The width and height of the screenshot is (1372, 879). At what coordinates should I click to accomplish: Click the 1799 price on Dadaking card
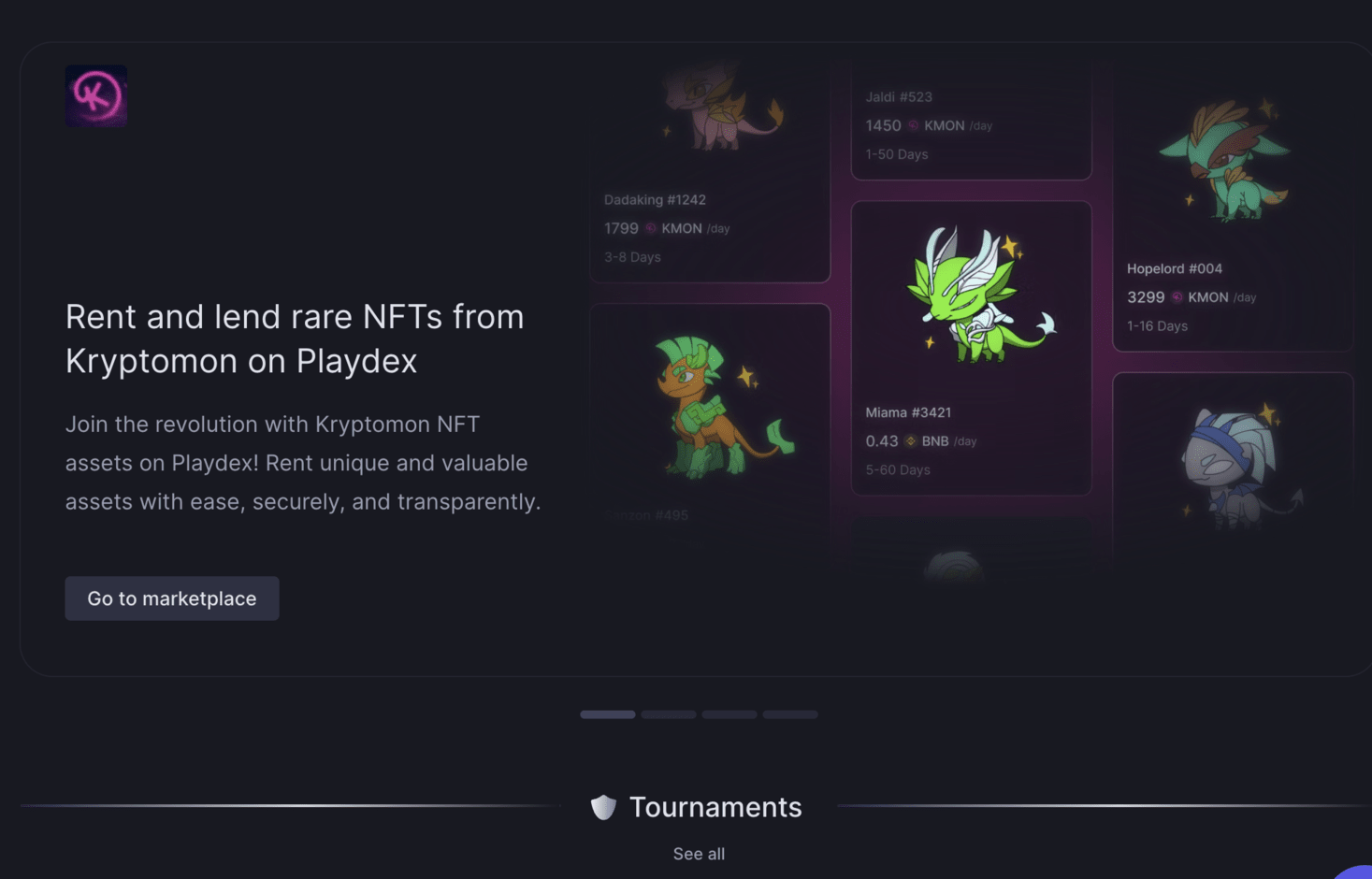coord(621,228)
